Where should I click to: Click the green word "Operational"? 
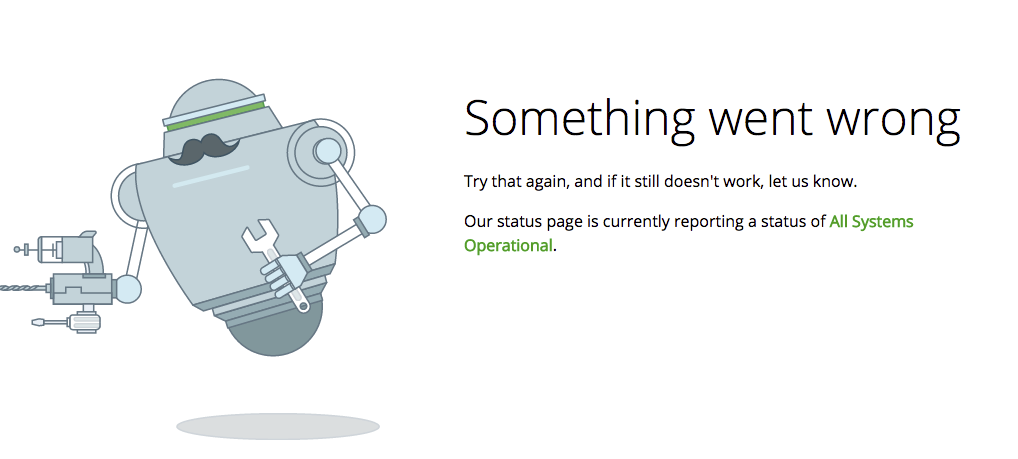coord(508,246)
